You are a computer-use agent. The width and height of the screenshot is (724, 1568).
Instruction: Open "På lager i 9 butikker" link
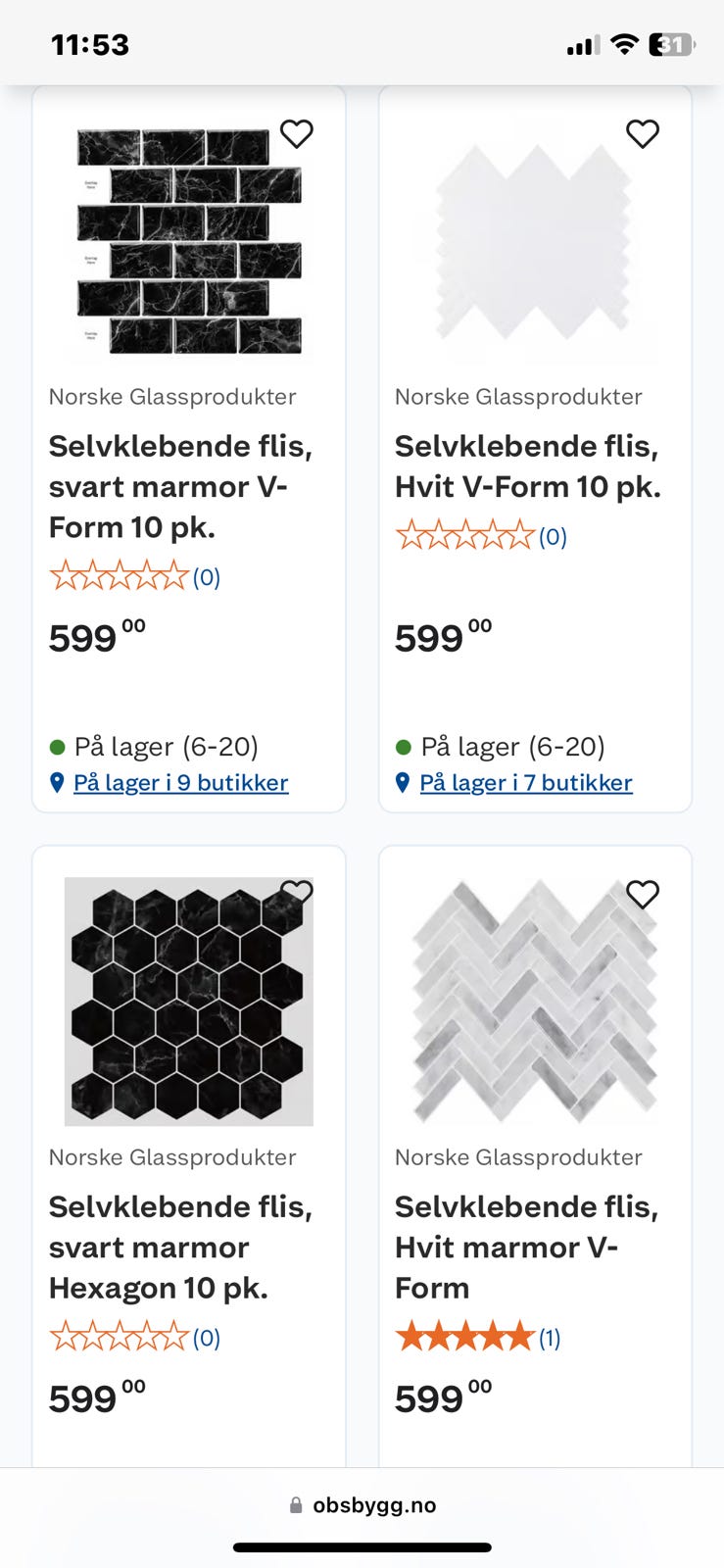coord(181,783)
